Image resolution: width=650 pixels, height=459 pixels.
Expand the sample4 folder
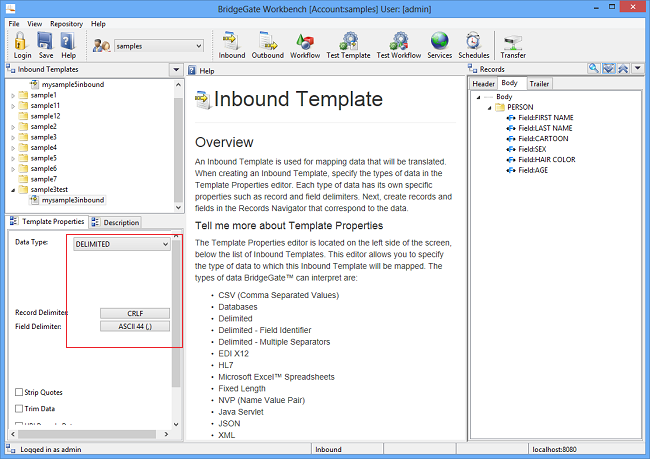coord(13,148)
